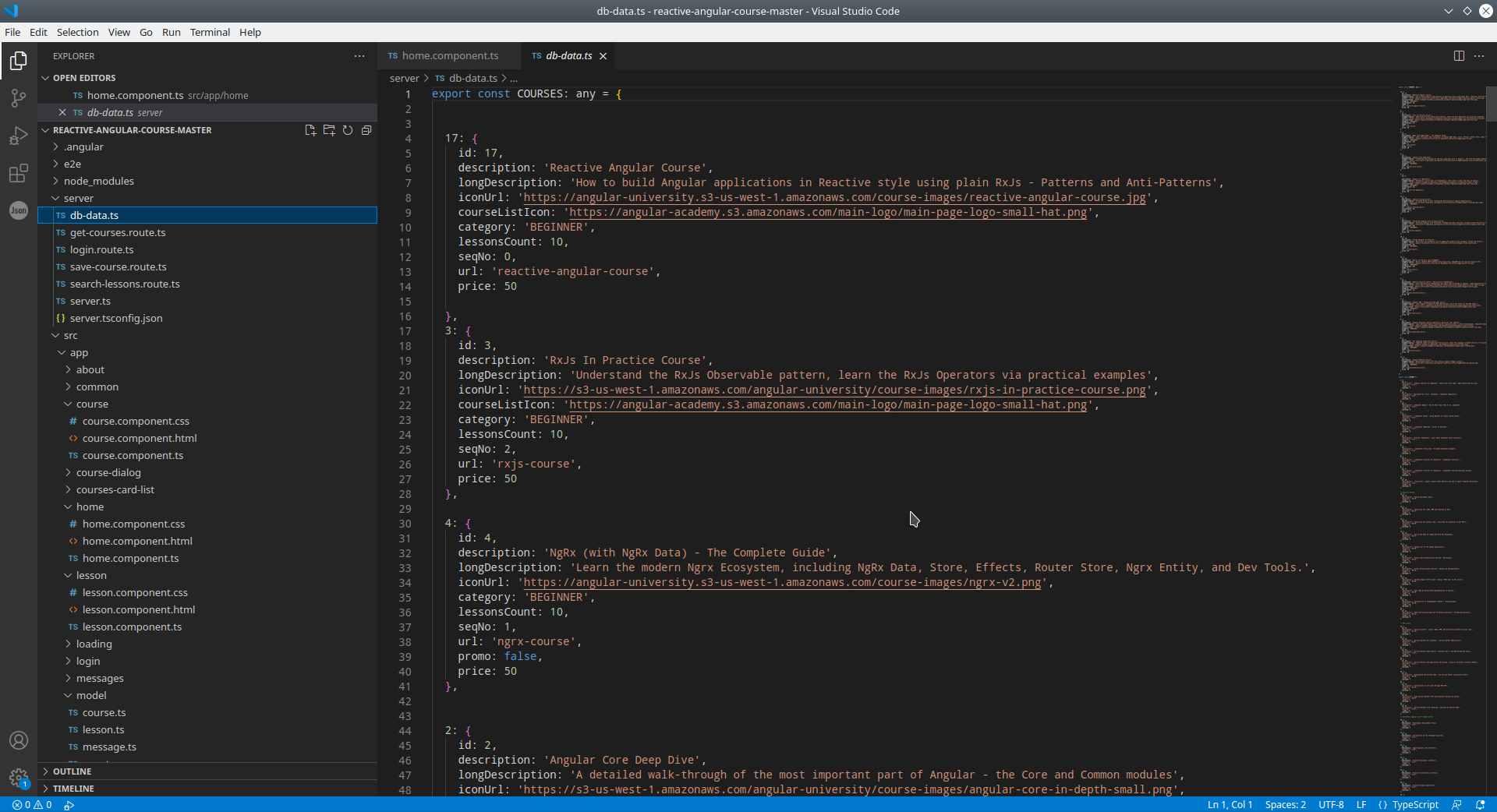Collapse the model folder

pyautogui.click(x=208, y=695)
